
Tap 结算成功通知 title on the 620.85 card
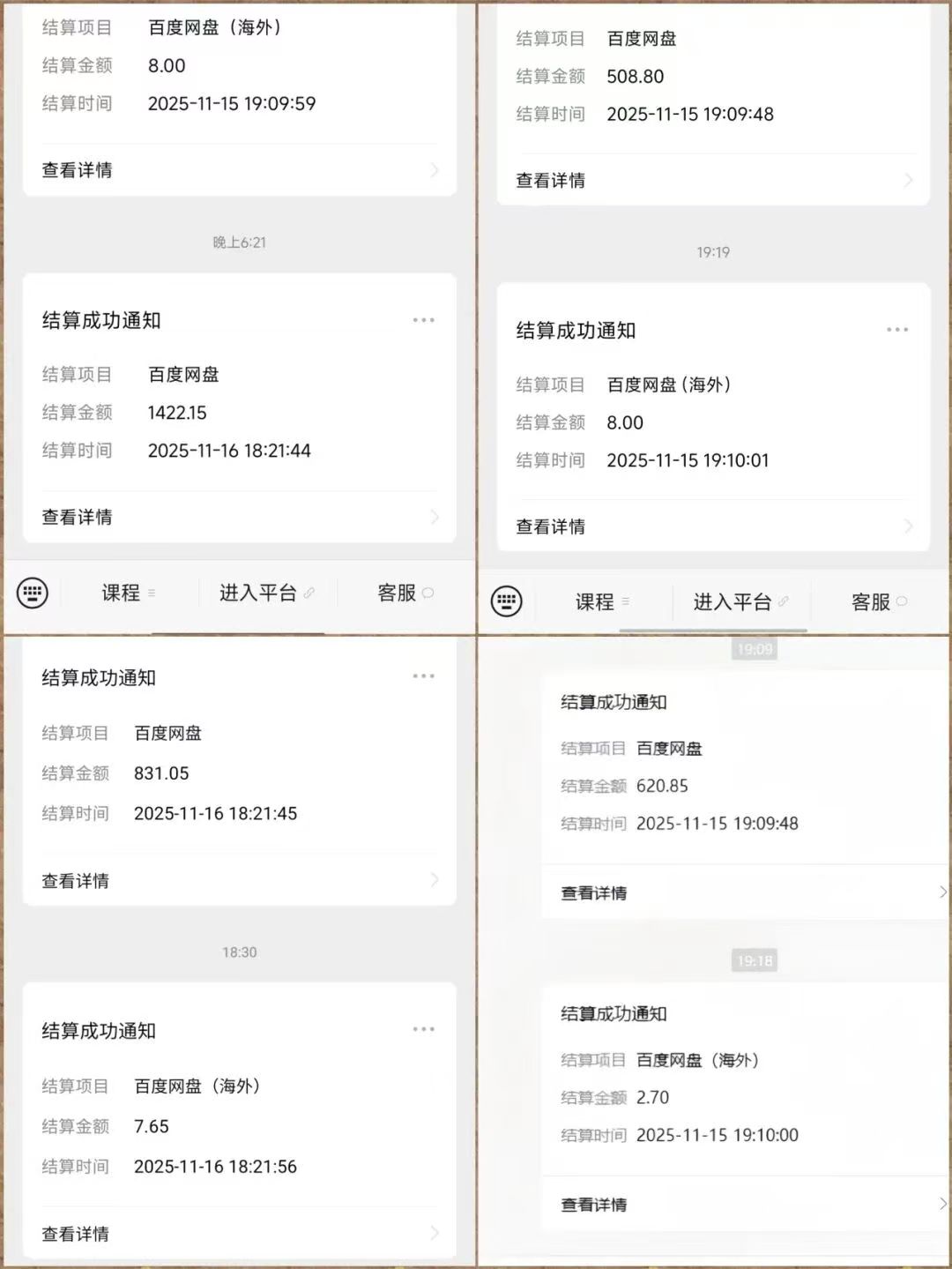click(614, 702)
